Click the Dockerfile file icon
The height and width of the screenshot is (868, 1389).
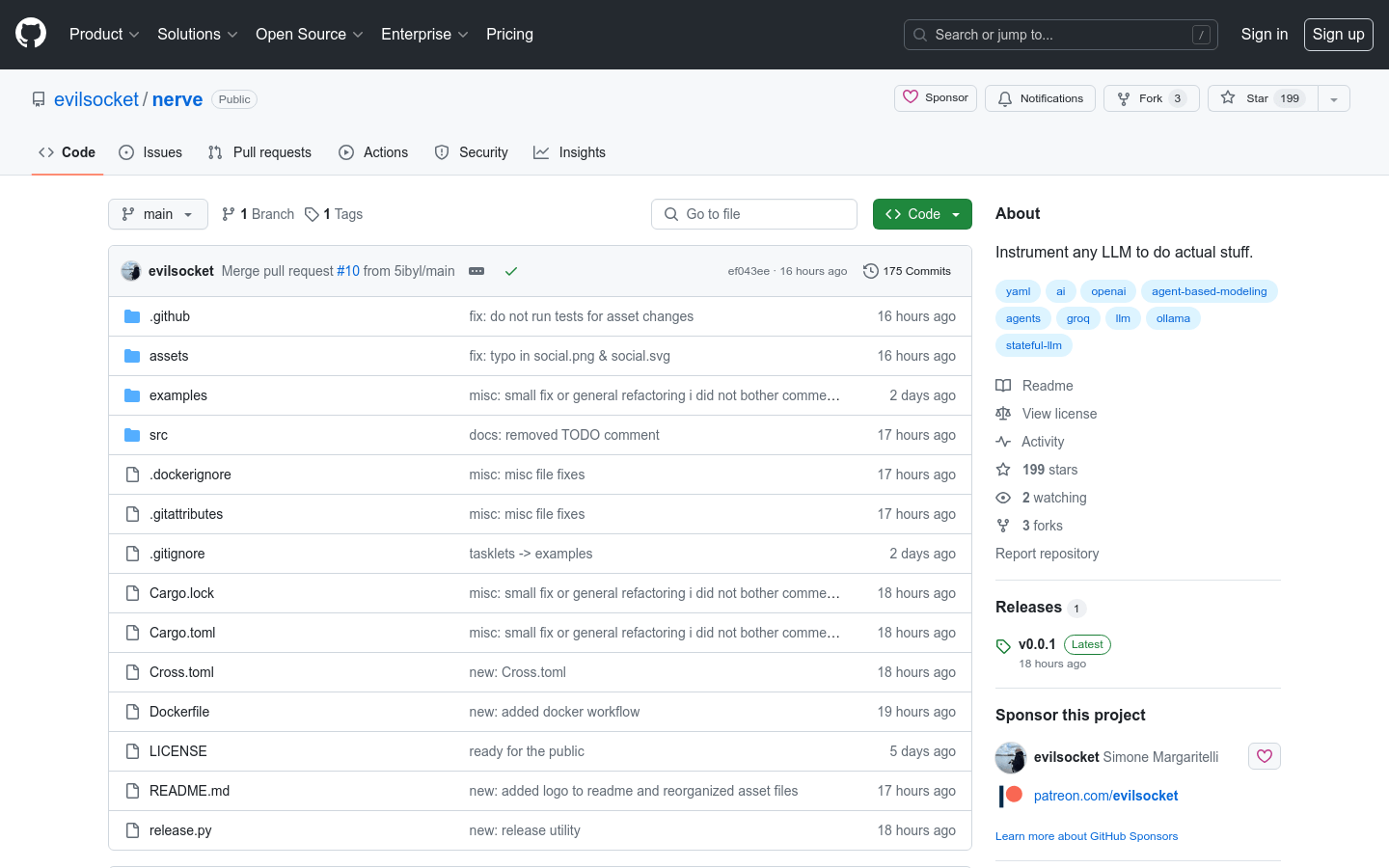[132, 712]
